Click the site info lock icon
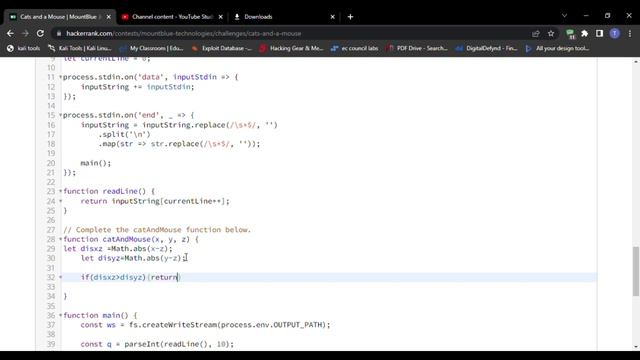The image size is (640, 360). [59, 33]
